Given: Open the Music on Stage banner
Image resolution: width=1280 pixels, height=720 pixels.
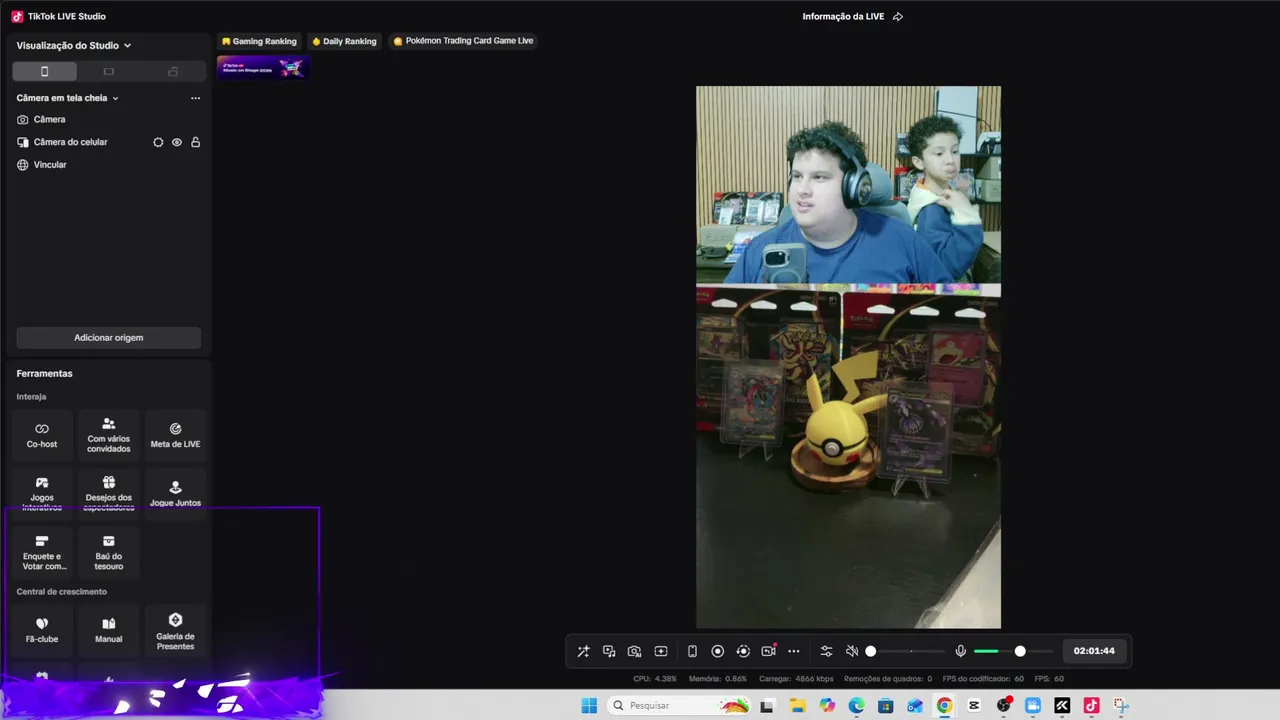Looking at the screenshot, I should [x=263, y=68].
